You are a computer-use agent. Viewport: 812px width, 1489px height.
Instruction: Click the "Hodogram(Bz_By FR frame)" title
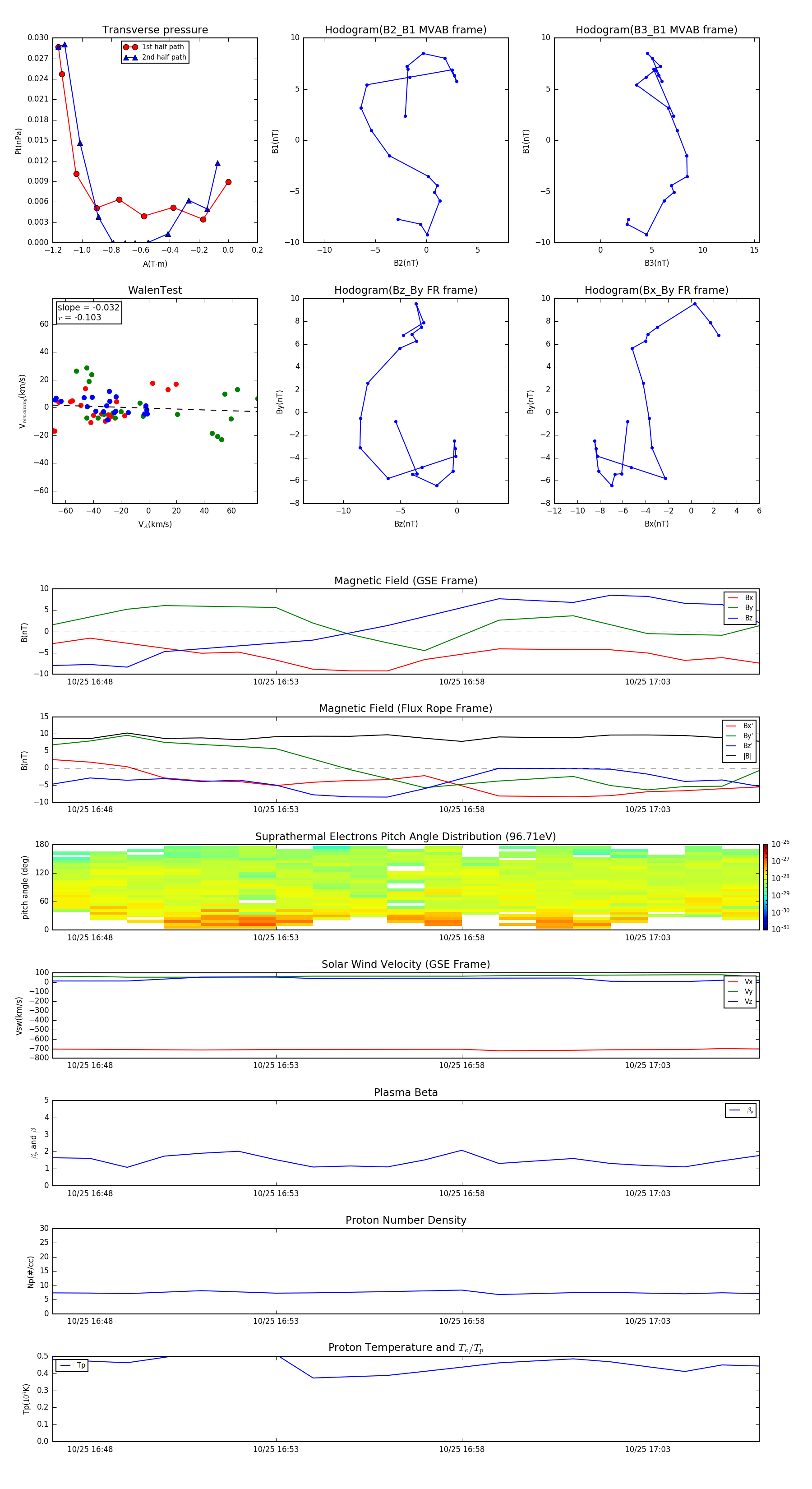406,290
